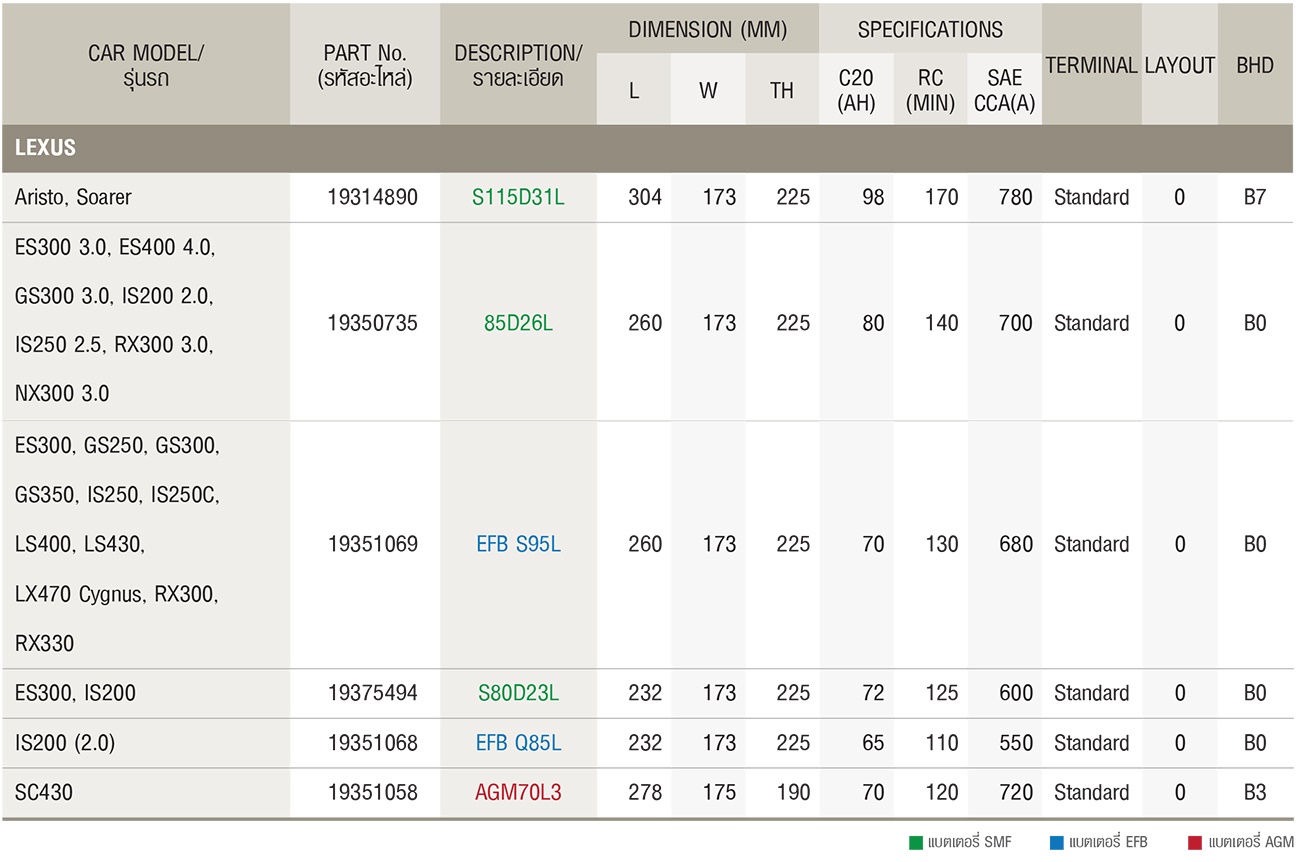Click the 780 CCA value for Aristo

pyautogui.click(x=1016, y=198)
